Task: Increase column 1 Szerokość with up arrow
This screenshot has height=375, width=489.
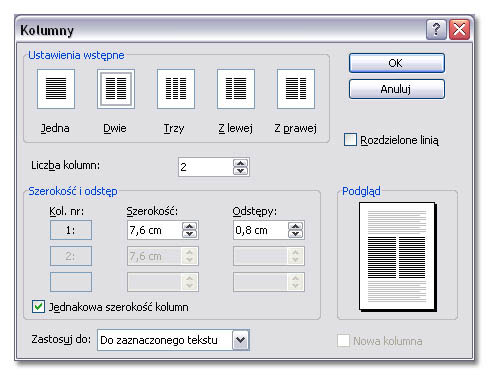Action: [189, 226]
